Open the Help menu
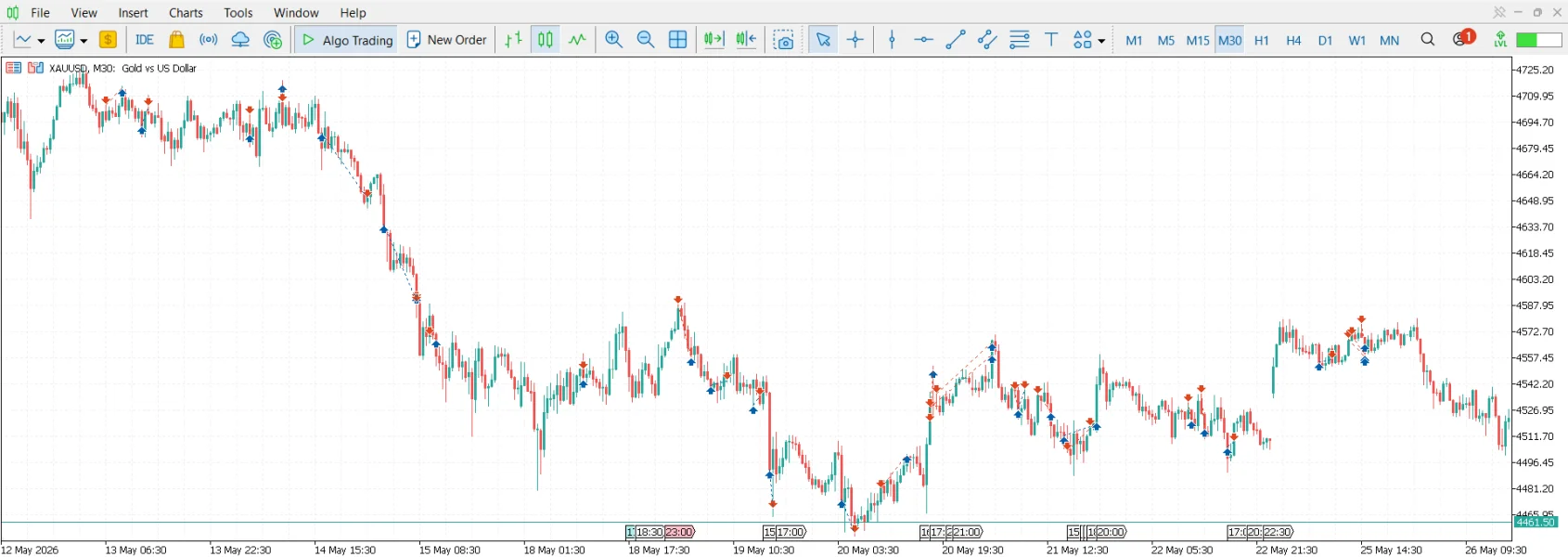This screenshot has width=1568, height=557. pyautogui.click(x=353, y=13)
